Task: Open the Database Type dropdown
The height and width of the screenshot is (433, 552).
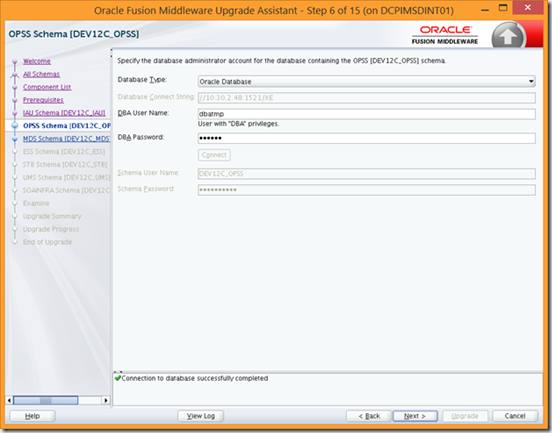Action: click(366, 81)
